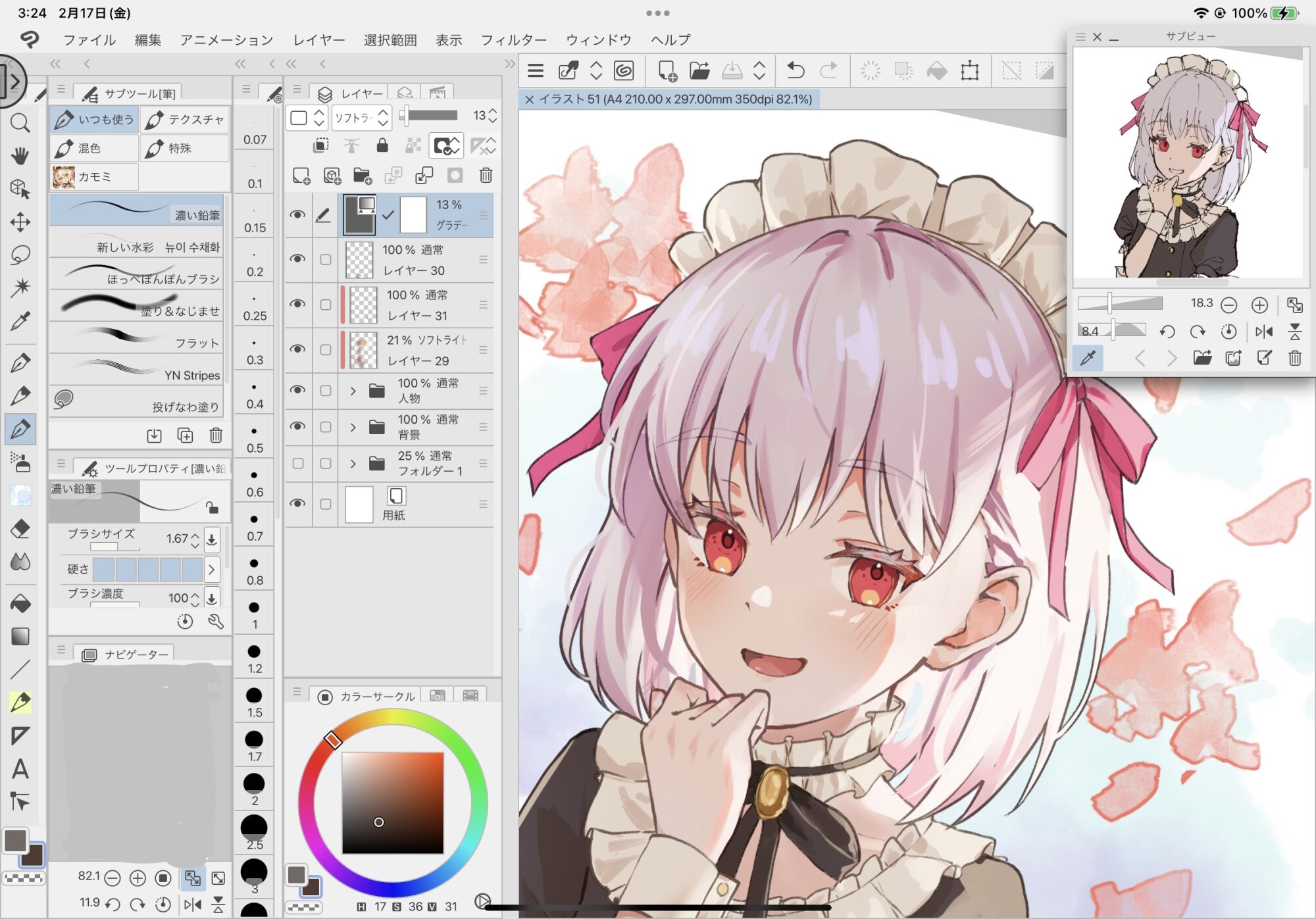Hide レイヤー 30 with its eye icon
1316x919 pixels.
pyautogui.click(x=297, y=259)
